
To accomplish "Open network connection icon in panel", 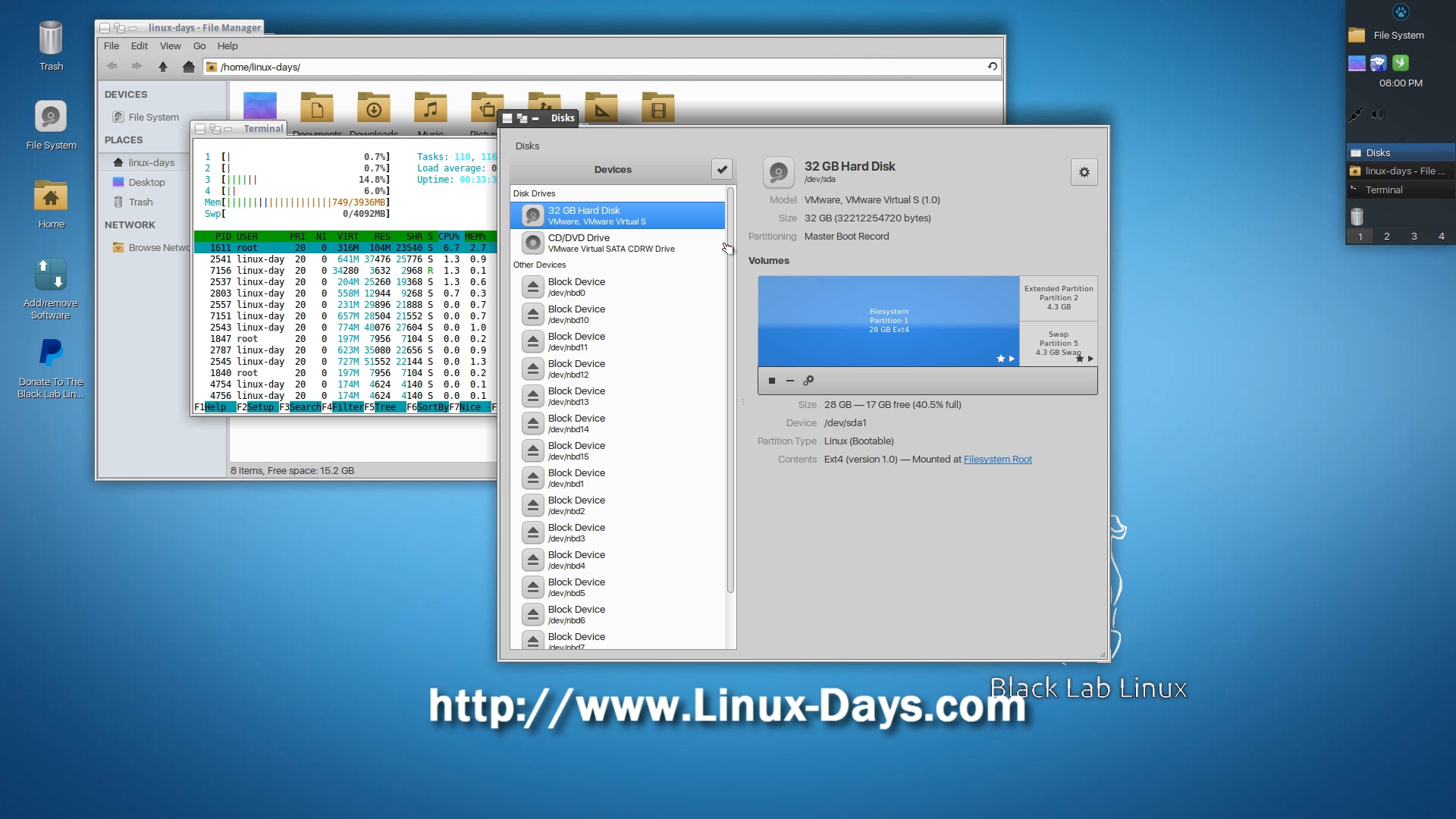I will pos(1357,115).
